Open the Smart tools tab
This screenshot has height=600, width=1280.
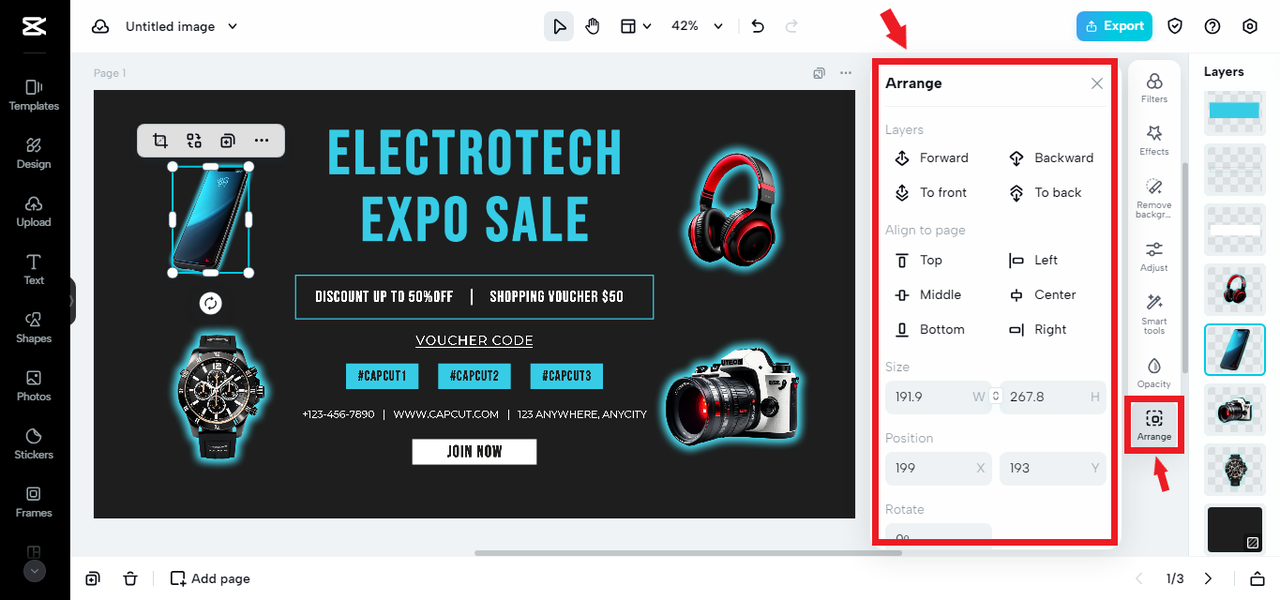point(1154,314)
